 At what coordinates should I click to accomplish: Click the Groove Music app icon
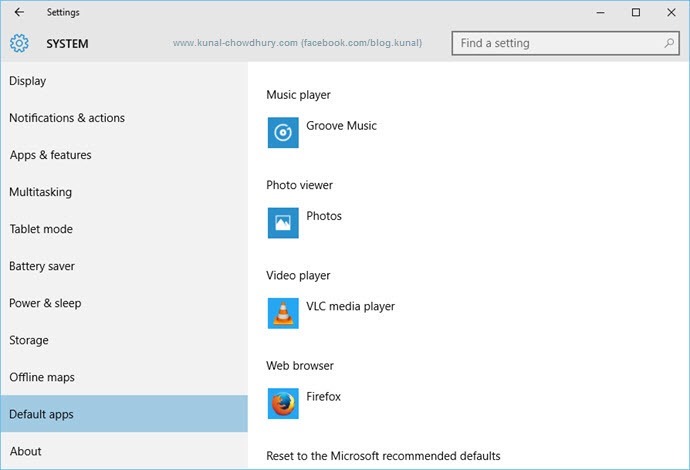283,132
